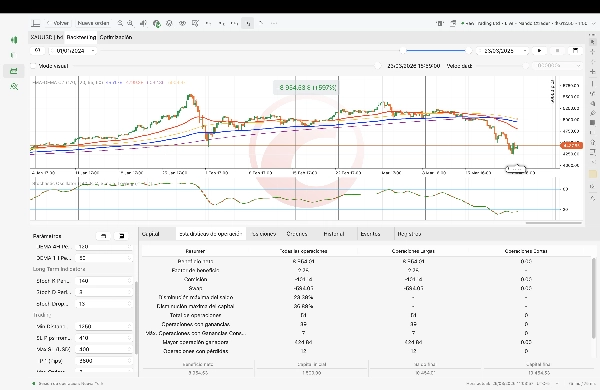
Task: Click the orange current price label on axis
Action: [571, 145]
